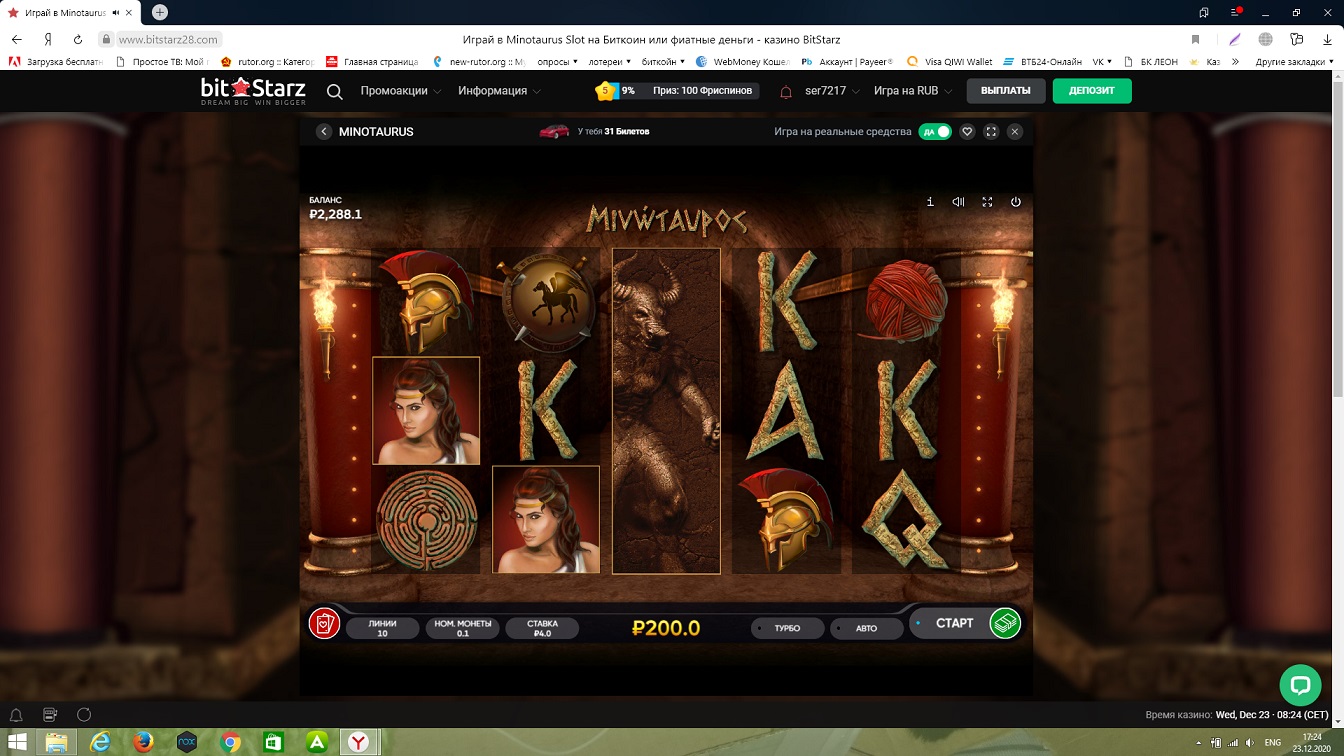Image resolution: width=1344 pixels, height=756 pixels.
Task: Toggle real money play switch
Action: (935, 131)
